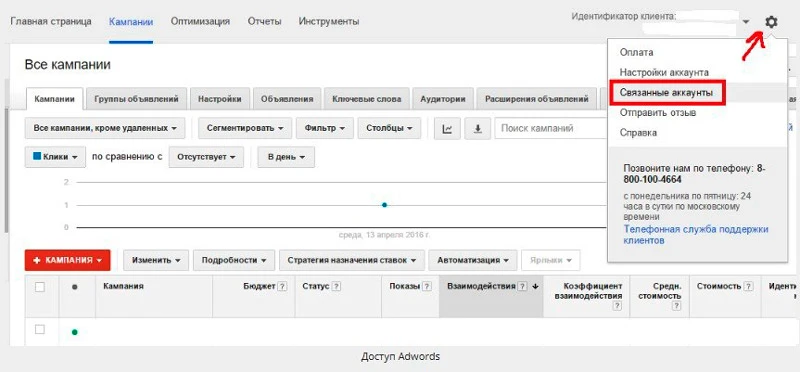
Task: Switch to Группы объявлений tab
Action: click(136, 99)
